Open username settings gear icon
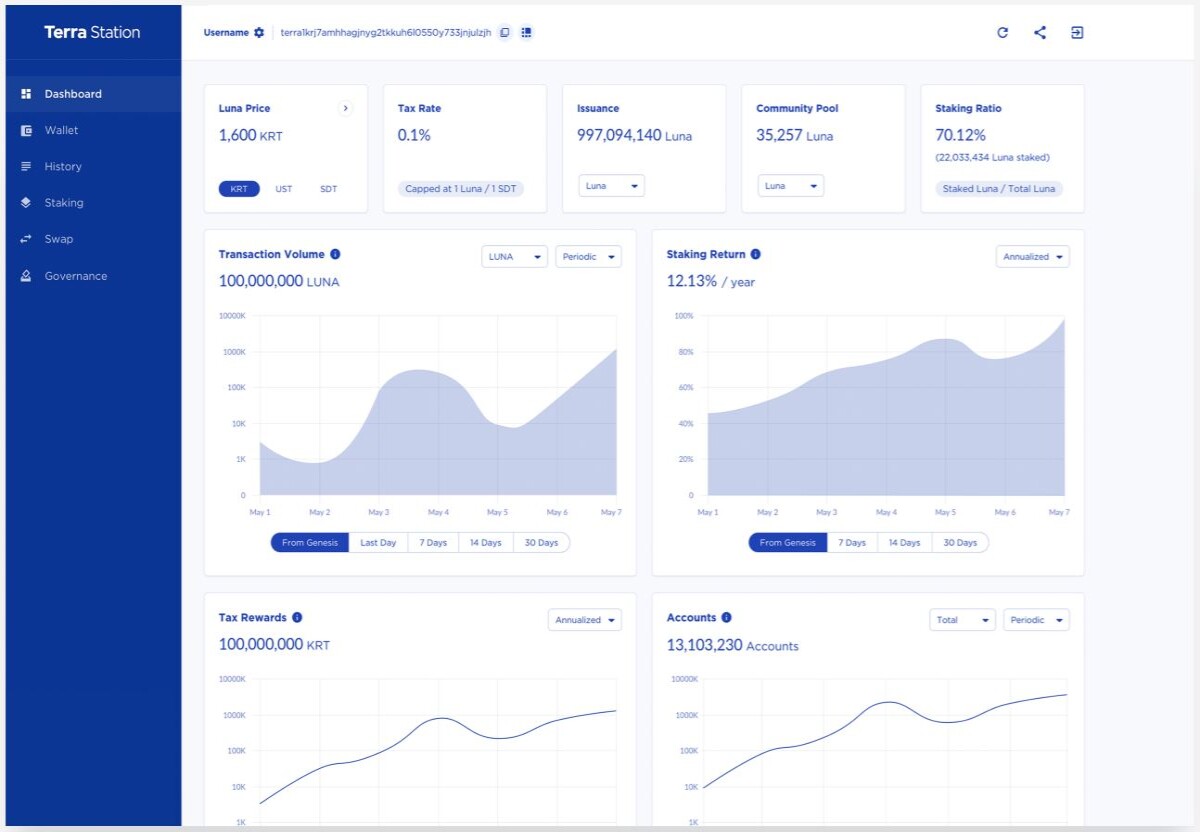The image size is (1200, 832). [x=259, y=32]
